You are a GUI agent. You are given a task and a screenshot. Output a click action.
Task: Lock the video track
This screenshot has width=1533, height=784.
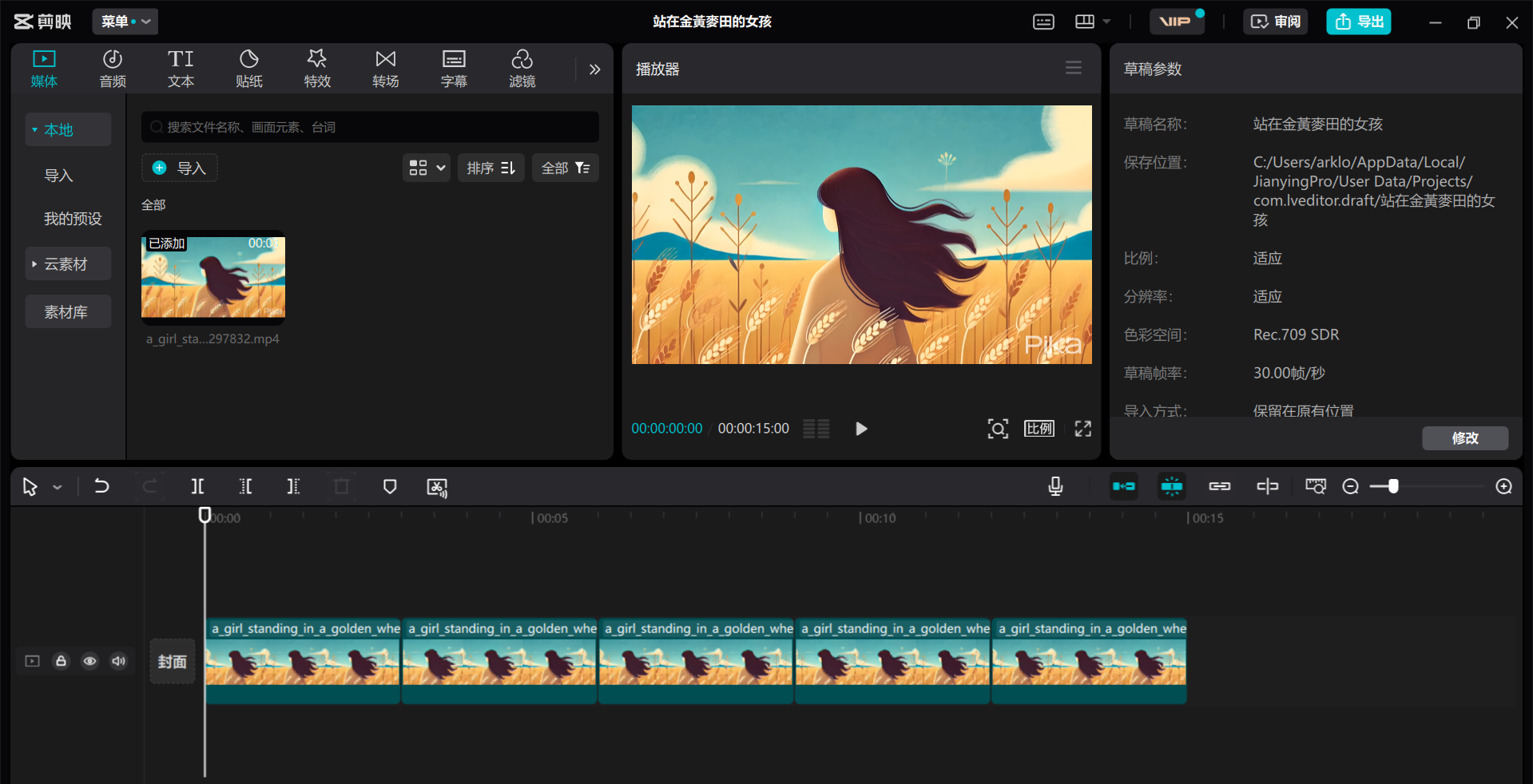(61, 661)
